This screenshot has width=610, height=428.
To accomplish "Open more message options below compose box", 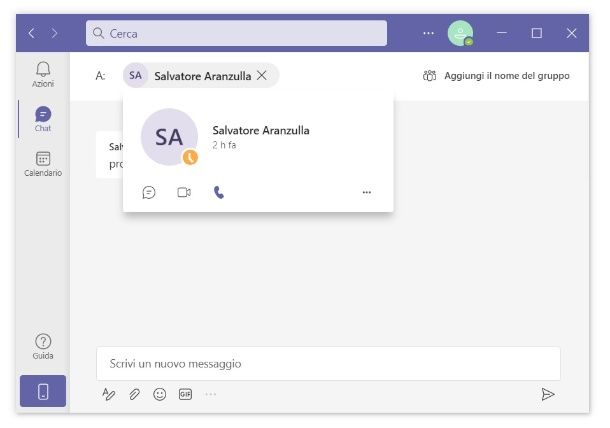I will pyautogui.click(x=210, y=394).
